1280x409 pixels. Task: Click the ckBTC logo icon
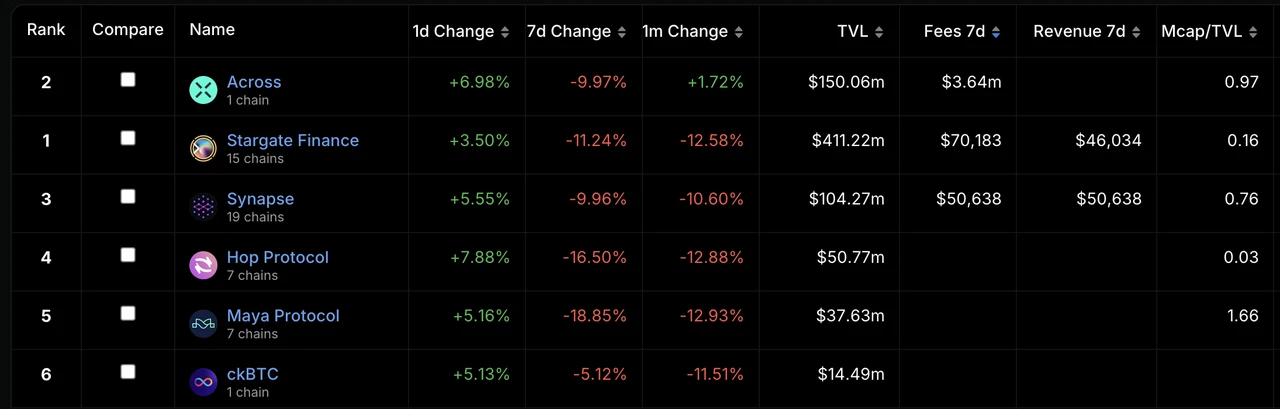click(x=203, y=381)
